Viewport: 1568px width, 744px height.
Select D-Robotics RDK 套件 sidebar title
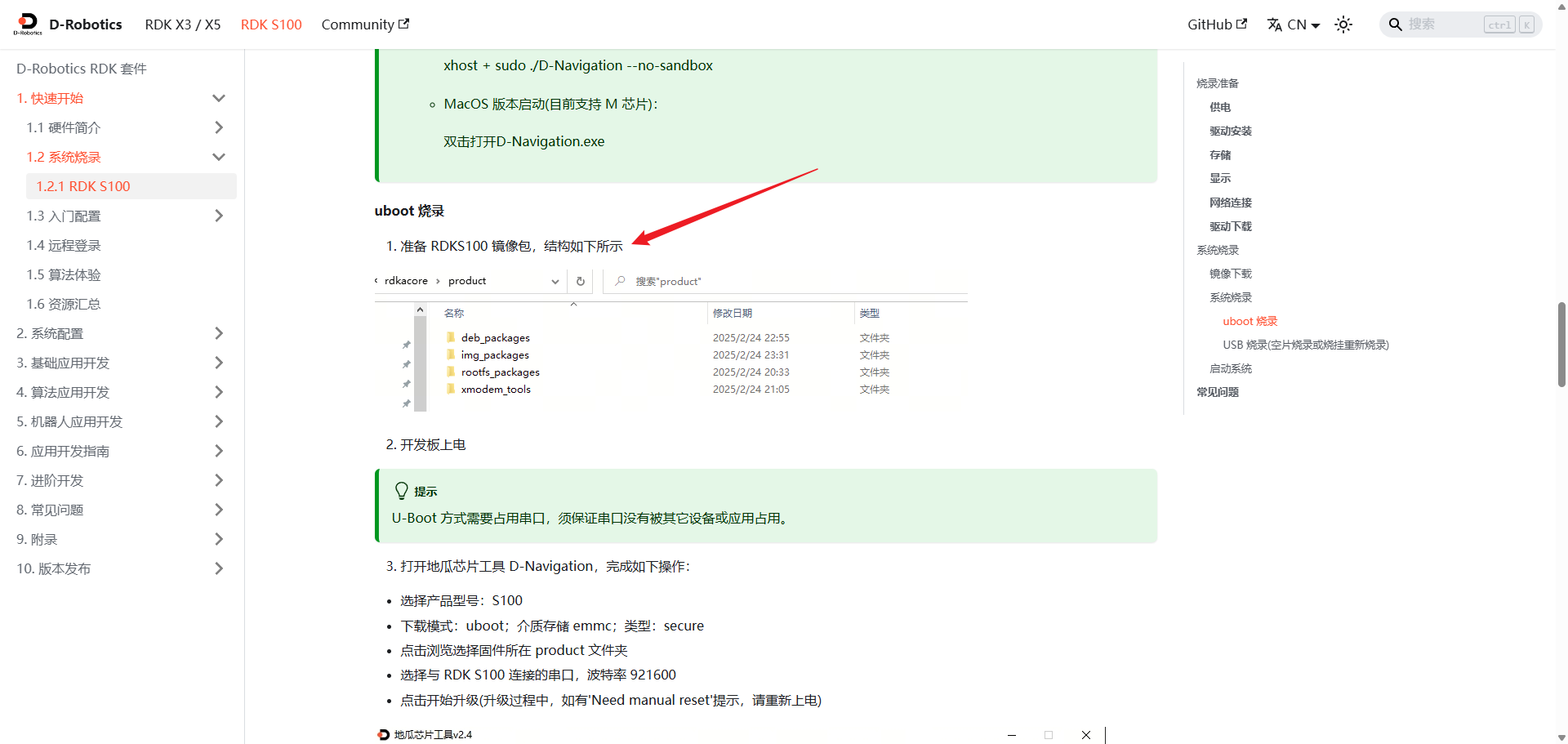(x=82, y=69)
